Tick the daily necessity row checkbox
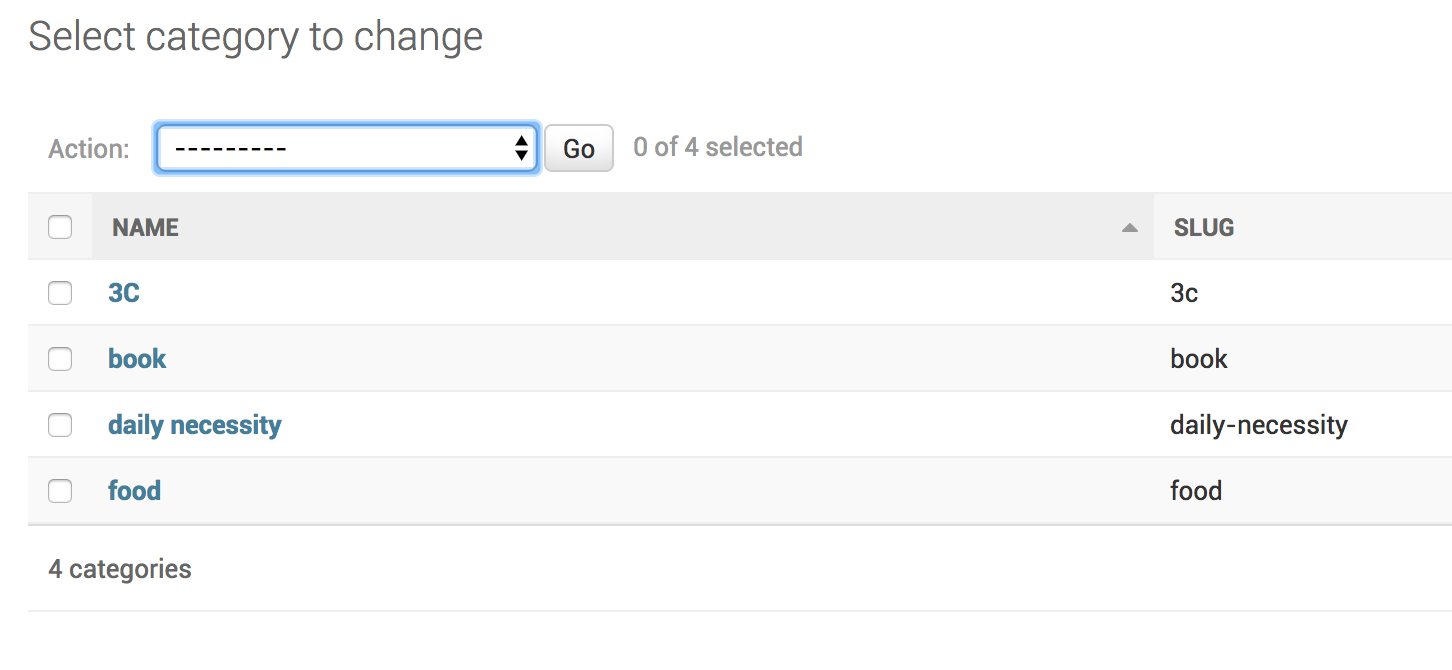1452x670 pixels. pos(60,425)
